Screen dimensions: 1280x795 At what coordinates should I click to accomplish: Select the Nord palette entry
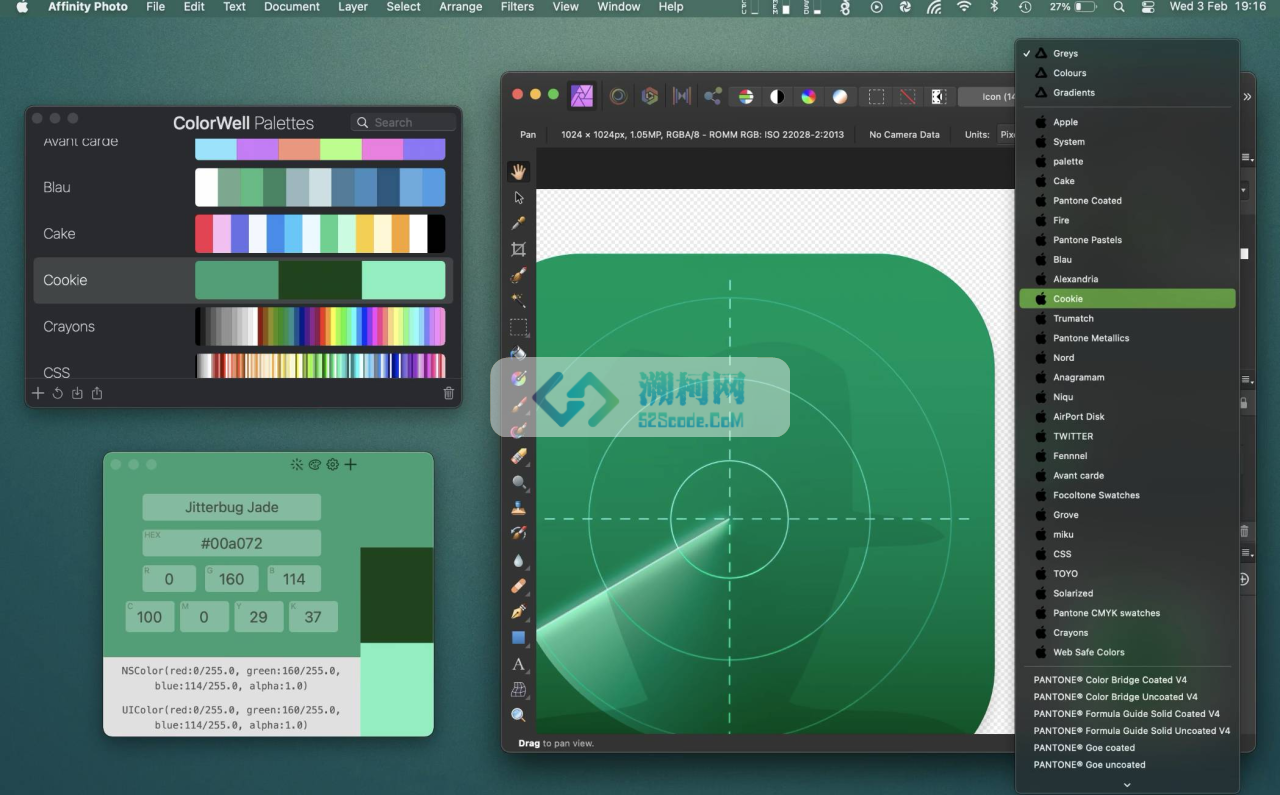(x=1127, y=357)
